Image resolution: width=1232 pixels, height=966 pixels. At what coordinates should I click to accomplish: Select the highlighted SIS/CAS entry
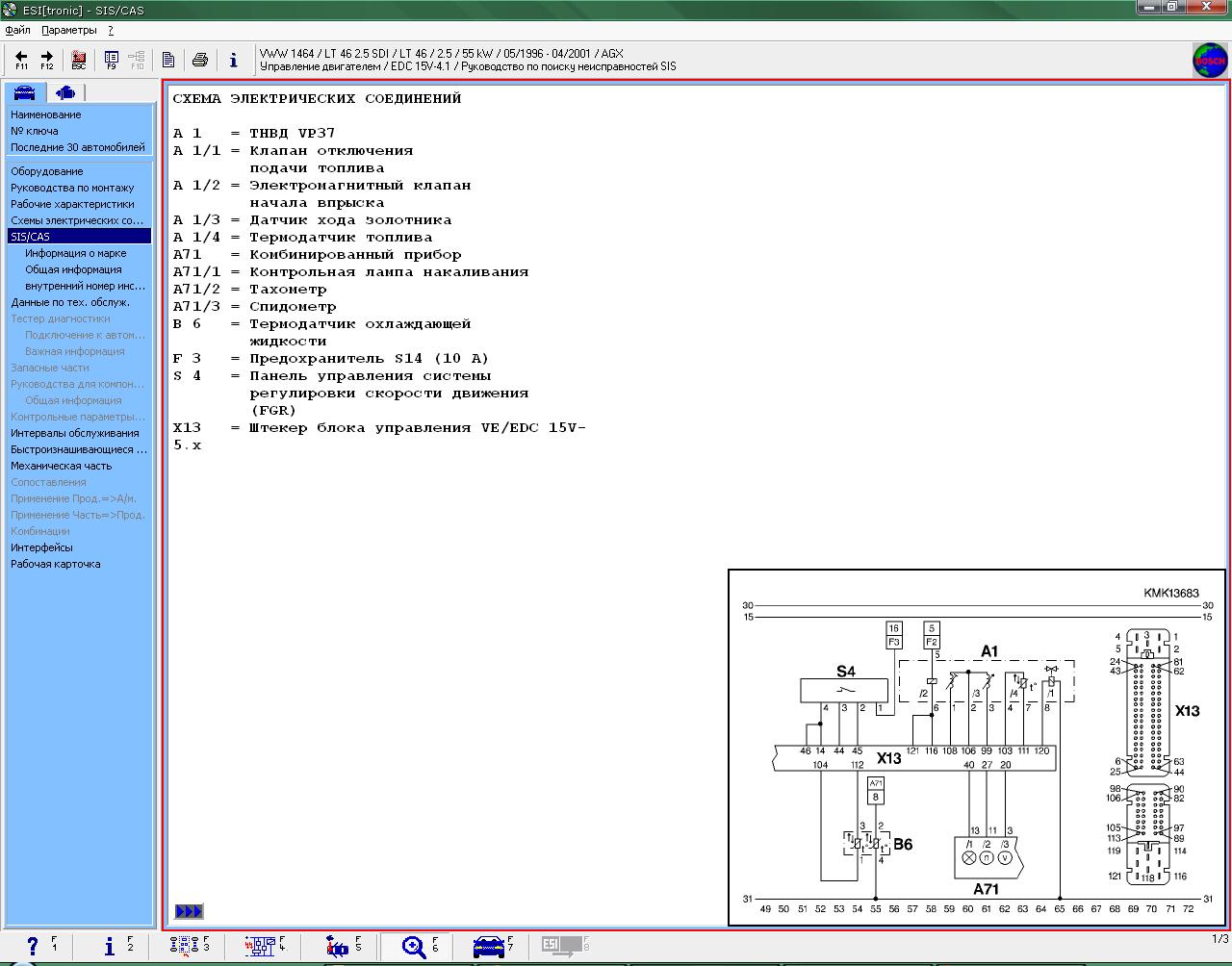click(79, 237)
